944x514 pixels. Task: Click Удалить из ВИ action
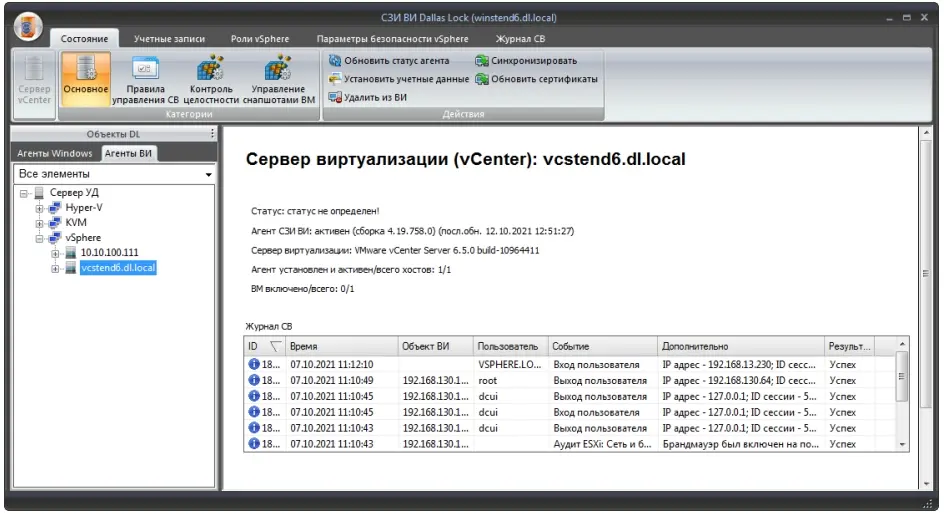coord(368,98)
